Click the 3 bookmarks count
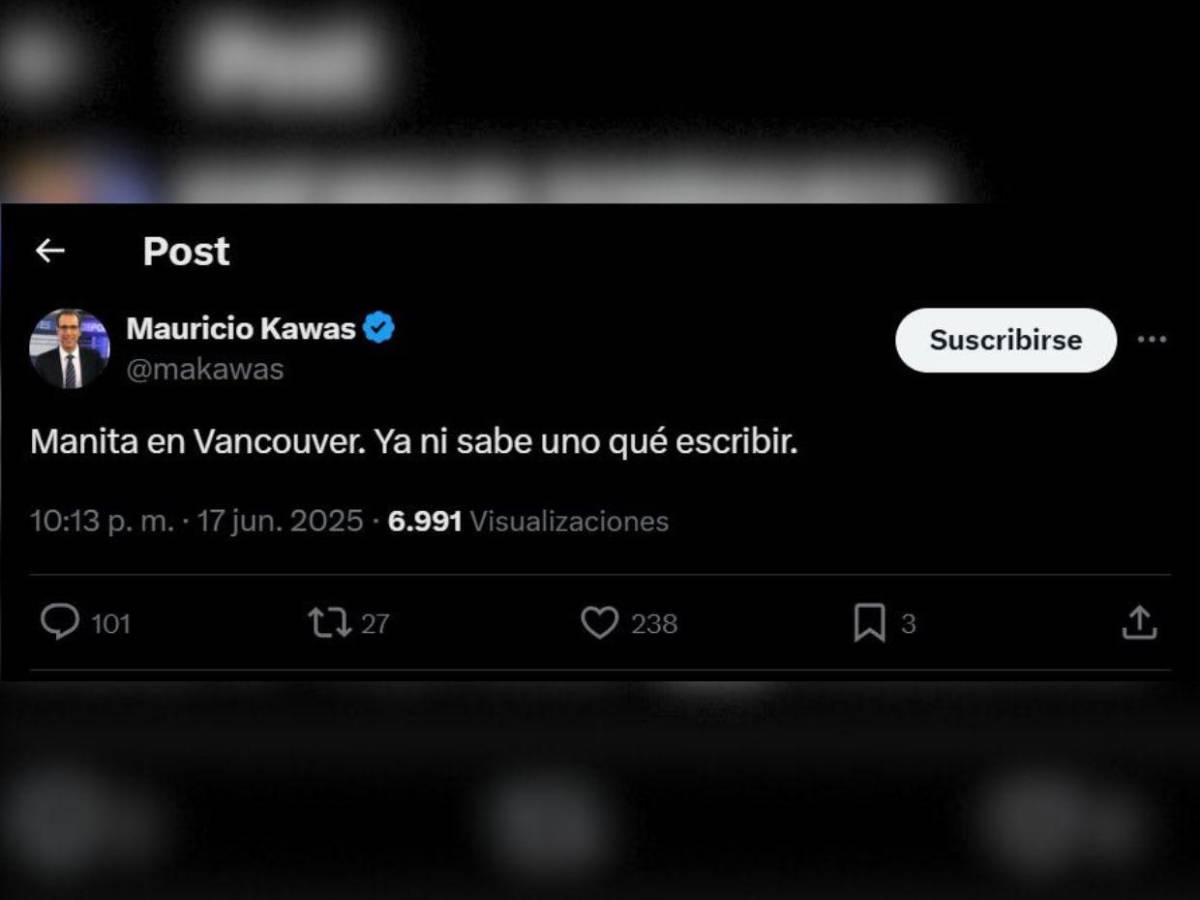Image resolution: width=1200 pixels, height=900 pixels. [x=908, y=624]
